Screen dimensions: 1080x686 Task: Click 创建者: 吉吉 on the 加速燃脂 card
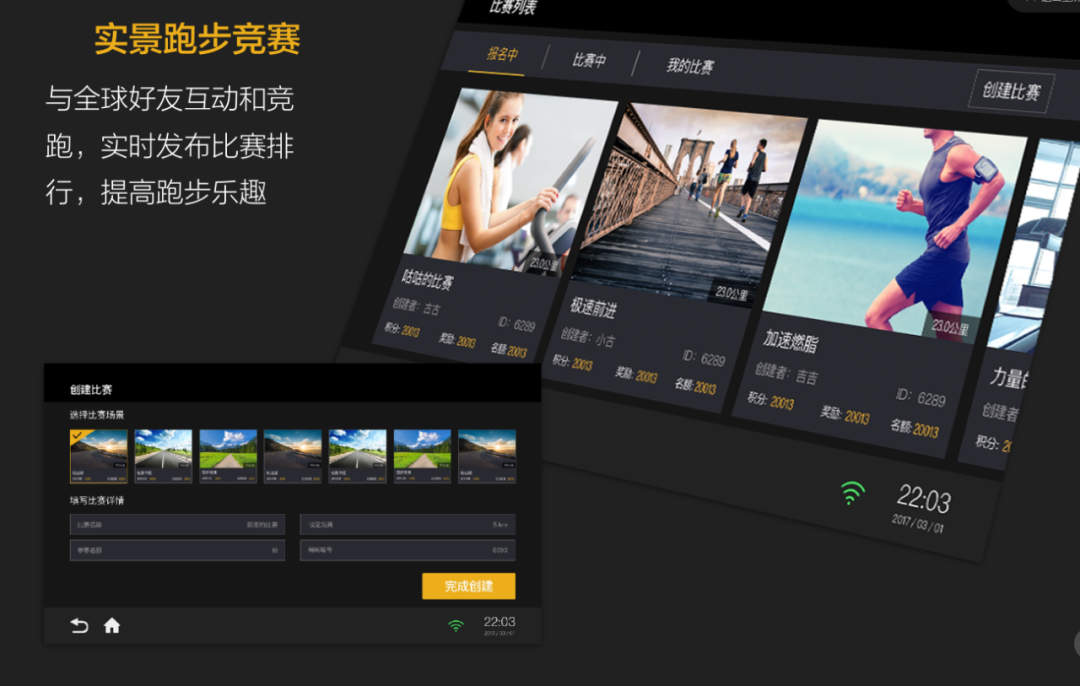click(787, 374)
